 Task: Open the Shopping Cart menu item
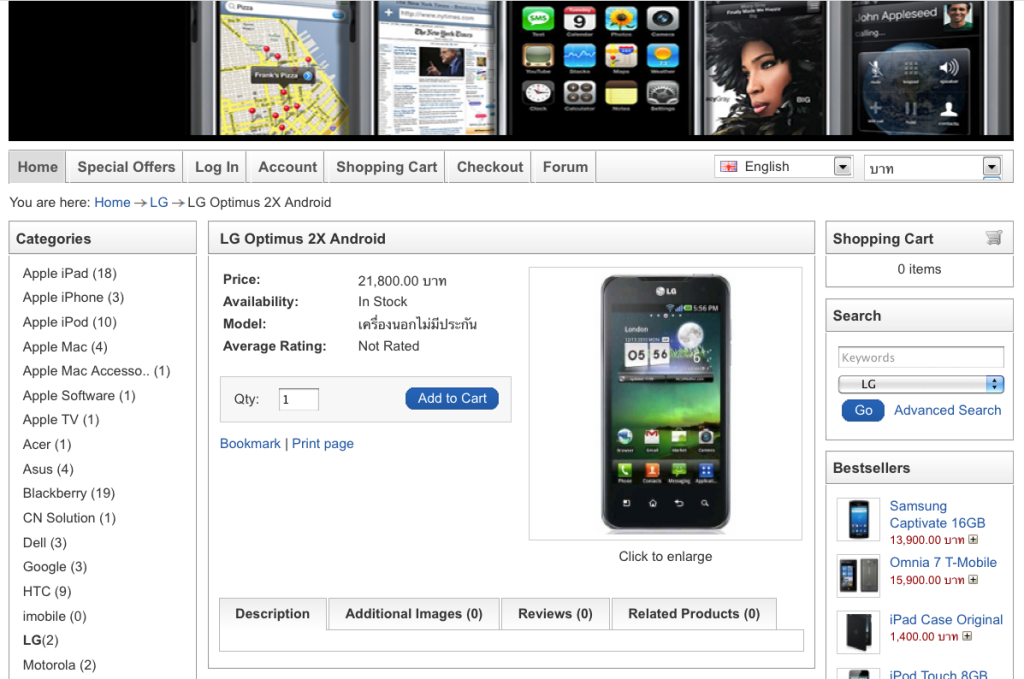tap(387, 167)
